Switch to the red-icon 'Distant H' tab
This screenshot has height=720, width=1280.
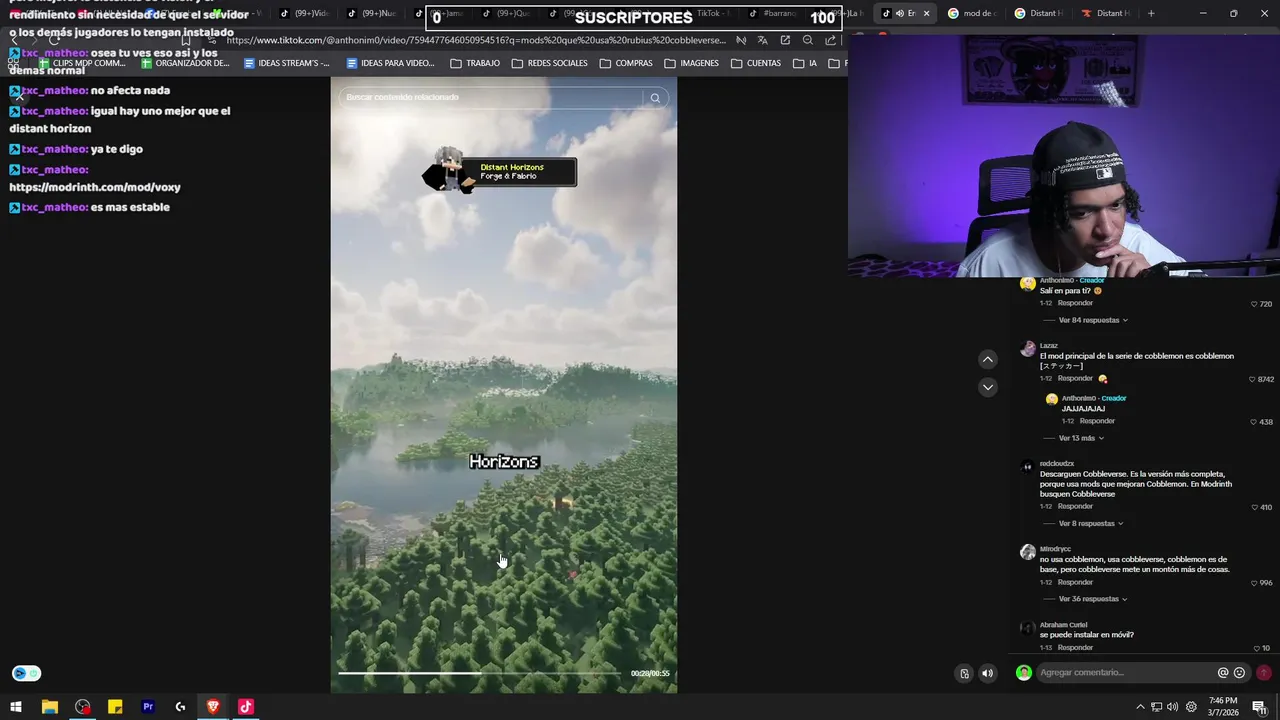coord(1106,13)
